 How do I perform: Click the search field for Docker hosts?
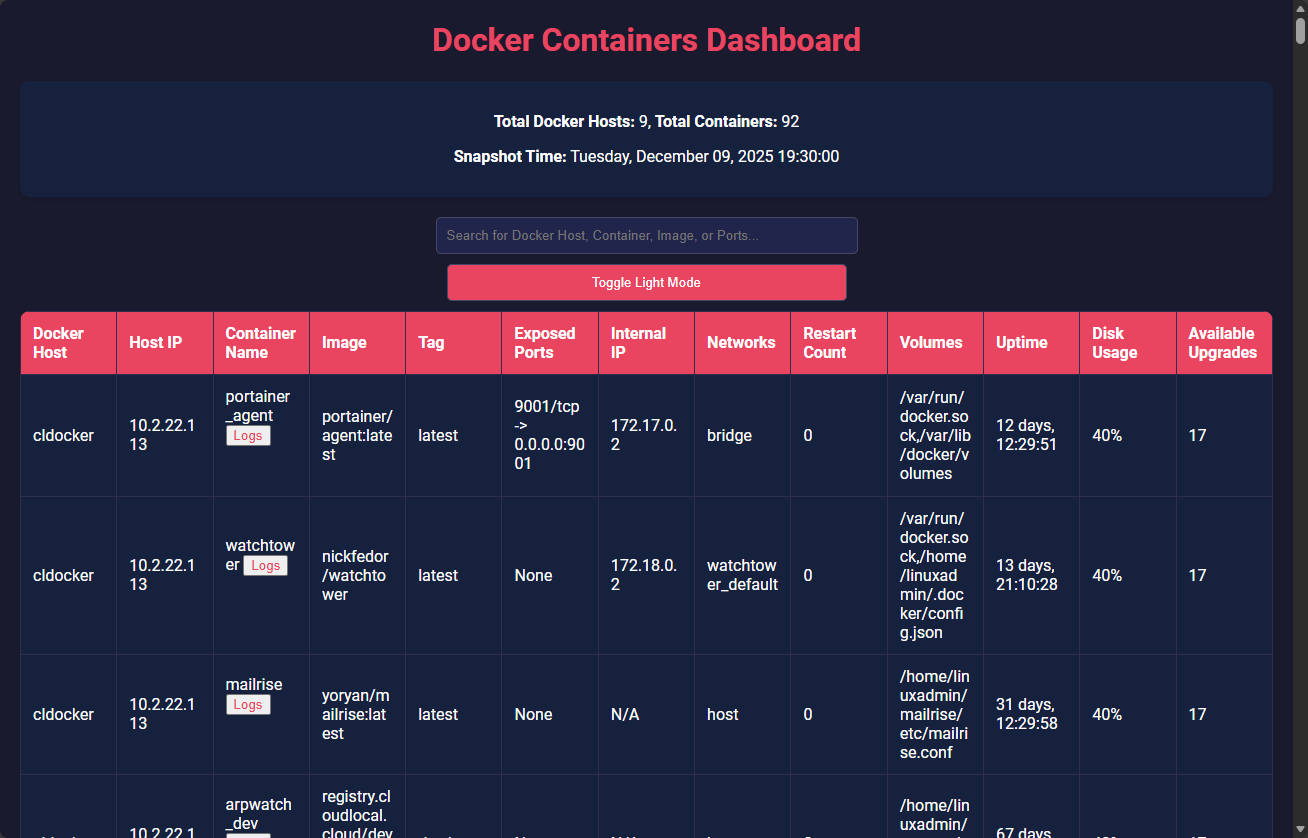[646, 235]
